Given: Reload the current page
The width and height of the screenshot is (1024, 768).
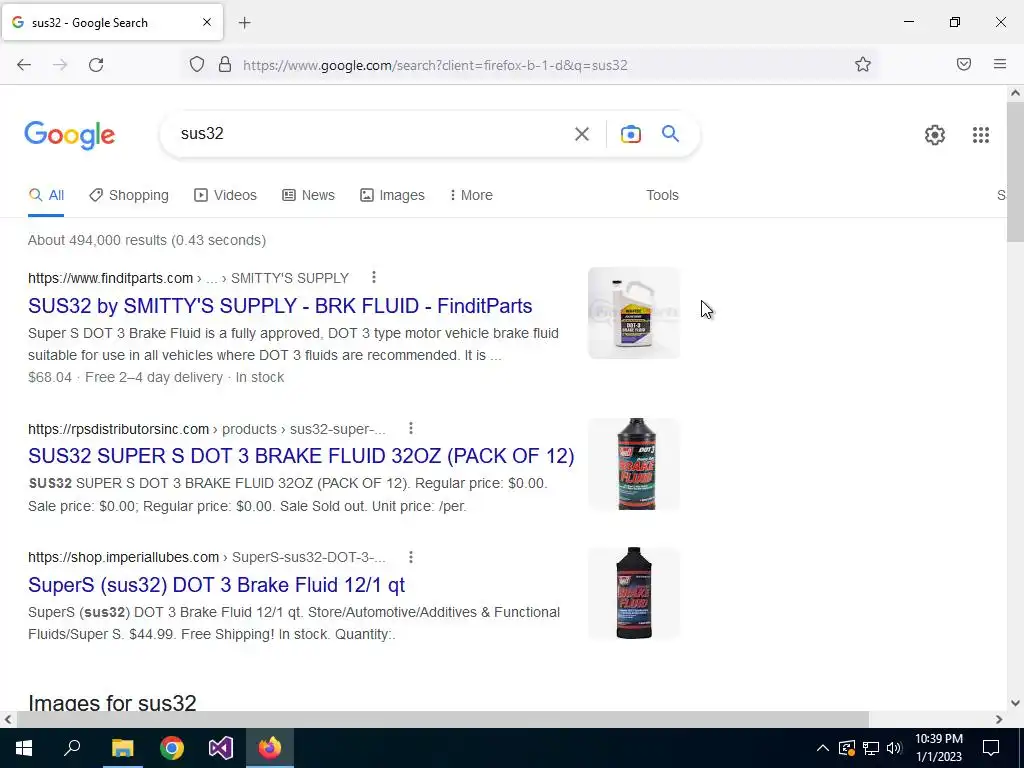Looking at the screenshot, I should tap(96, 65).
